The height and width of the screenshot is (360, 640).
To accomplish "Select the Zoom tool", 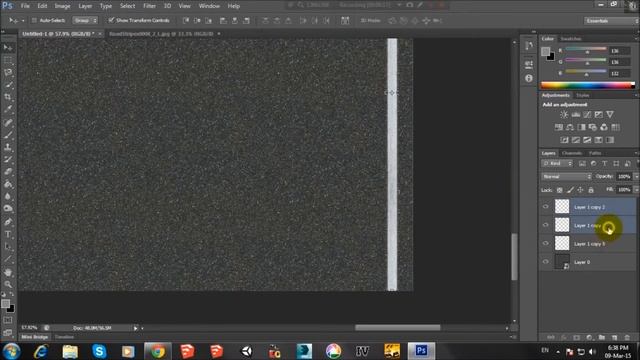I will coord(8,284).
